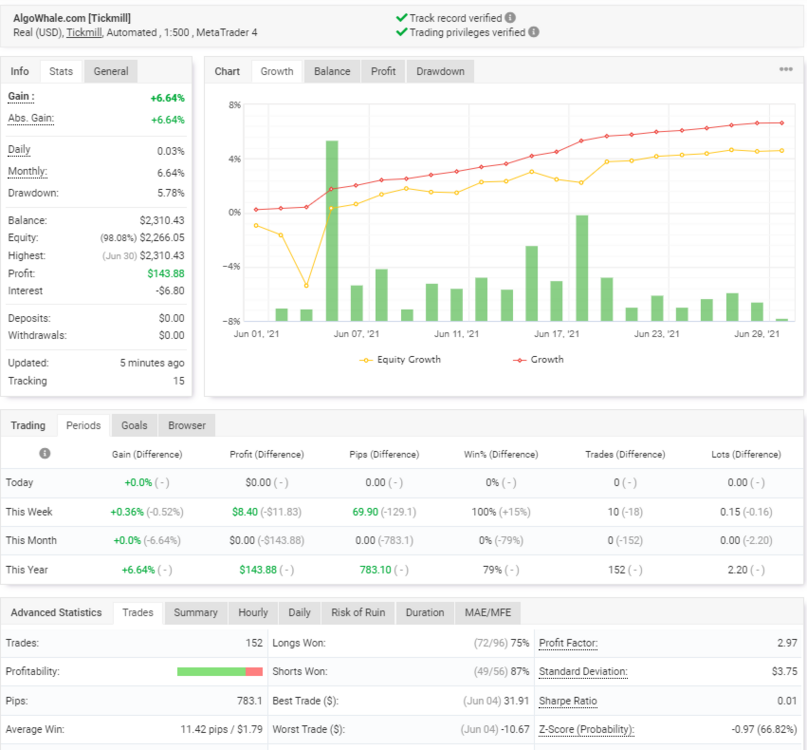Toggle Equity Growth series in chart legend
The image size is (807, 750).
400,359
